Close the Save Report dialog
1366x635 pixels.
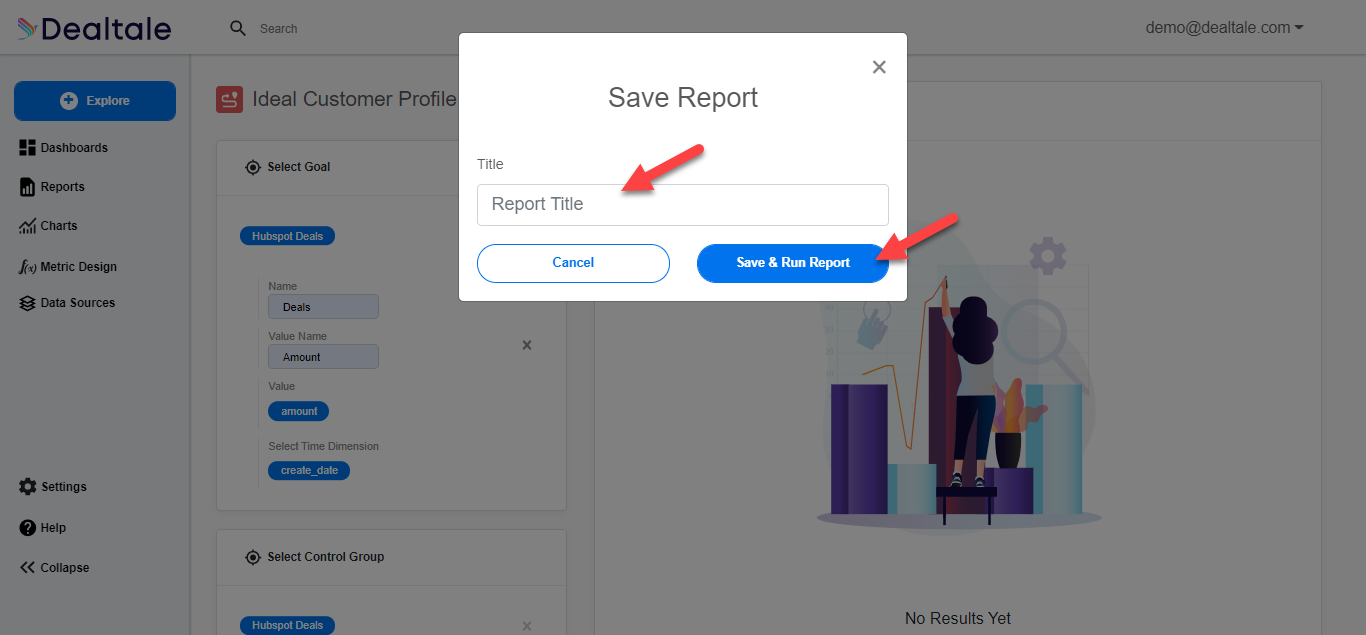(x=879, y=67)
